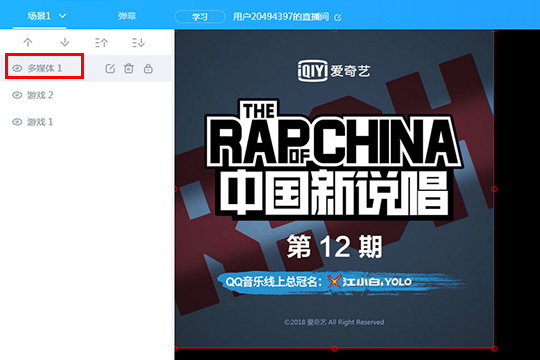Image resolution: width=540 pixels, height=360 pixels.
Task: Move the selected layer down one level
Action: pos(65,42)
